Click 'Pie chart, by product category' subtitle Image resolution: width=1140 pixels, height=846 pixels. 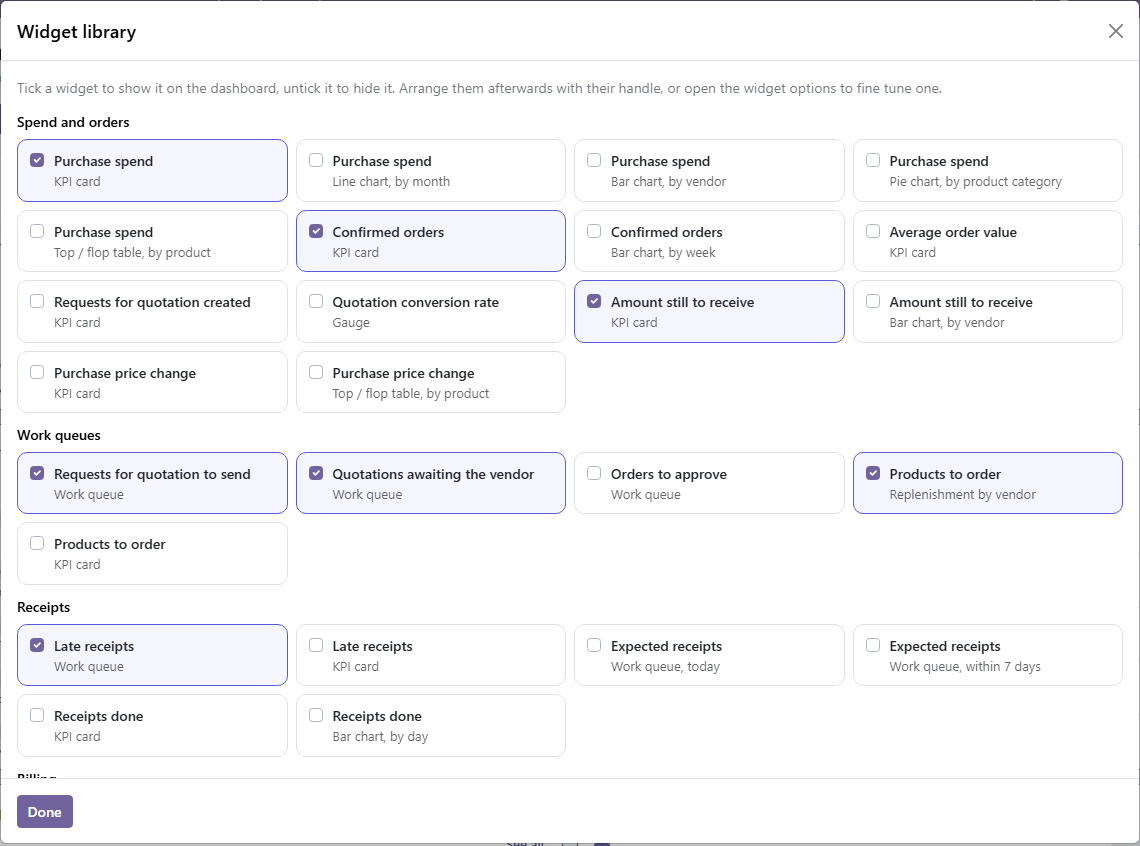pos(975,182)
